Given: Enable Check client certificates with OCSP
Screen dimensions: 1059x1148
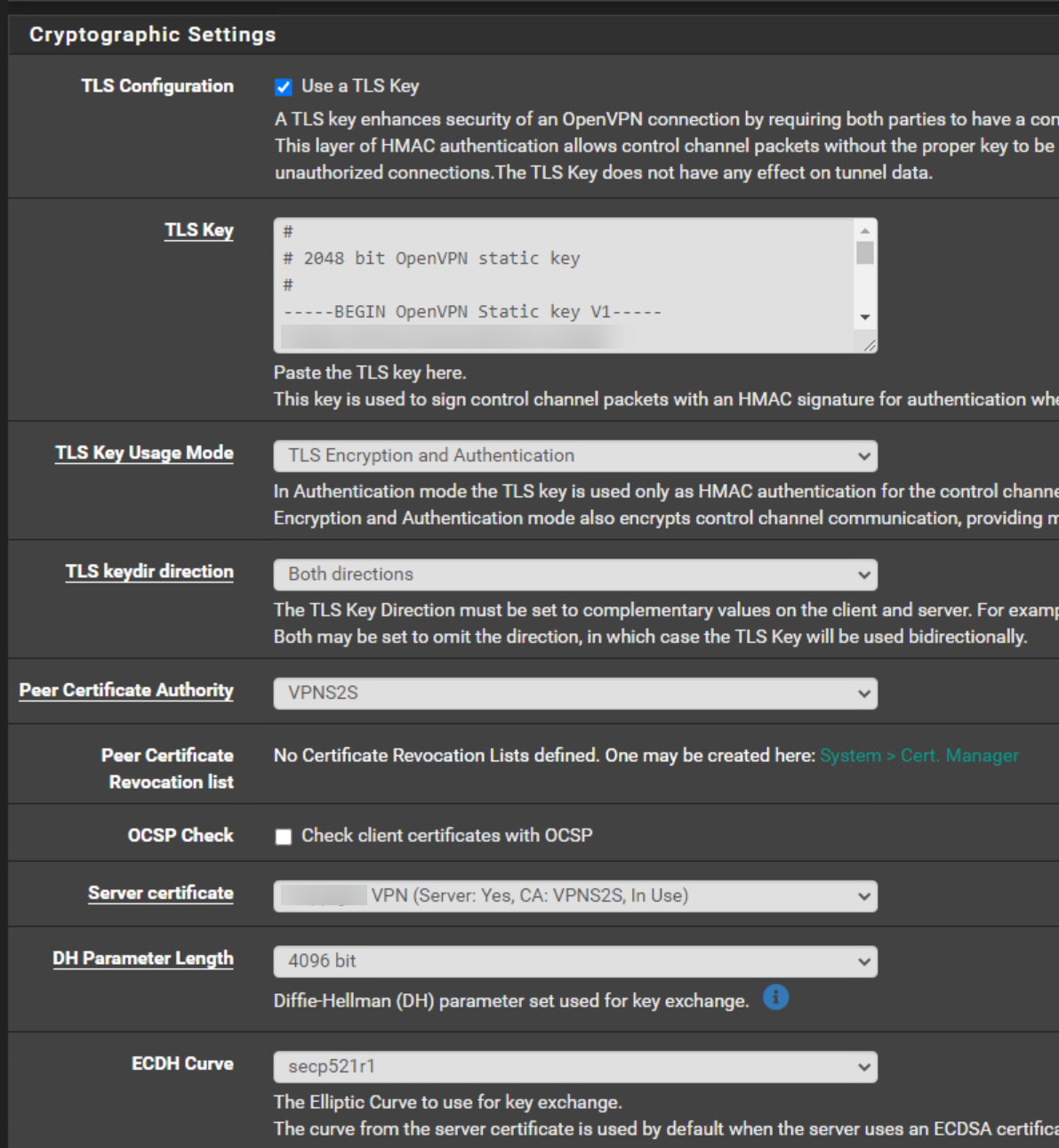Looking at the screenshot, I should [x=284, y=837].
